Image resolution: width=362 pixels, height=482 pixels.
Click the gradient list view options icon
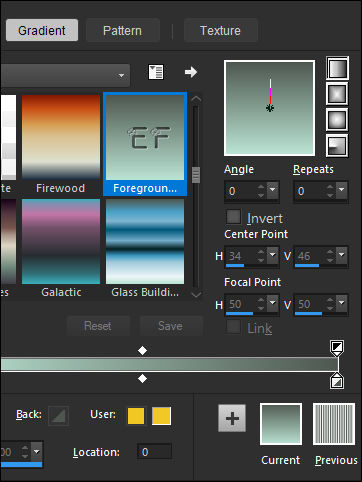pyautogui.click(x=156, y=72)
